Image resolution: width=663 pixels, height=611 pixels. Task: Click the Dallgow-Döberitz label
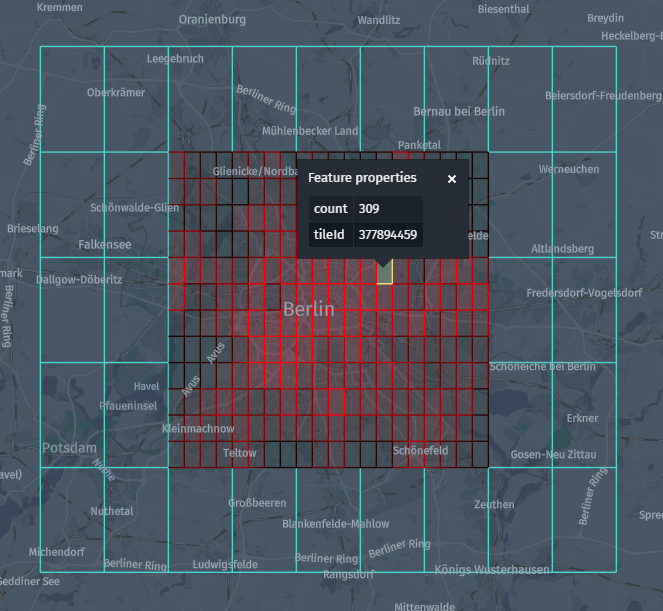(x=79, y=279)
